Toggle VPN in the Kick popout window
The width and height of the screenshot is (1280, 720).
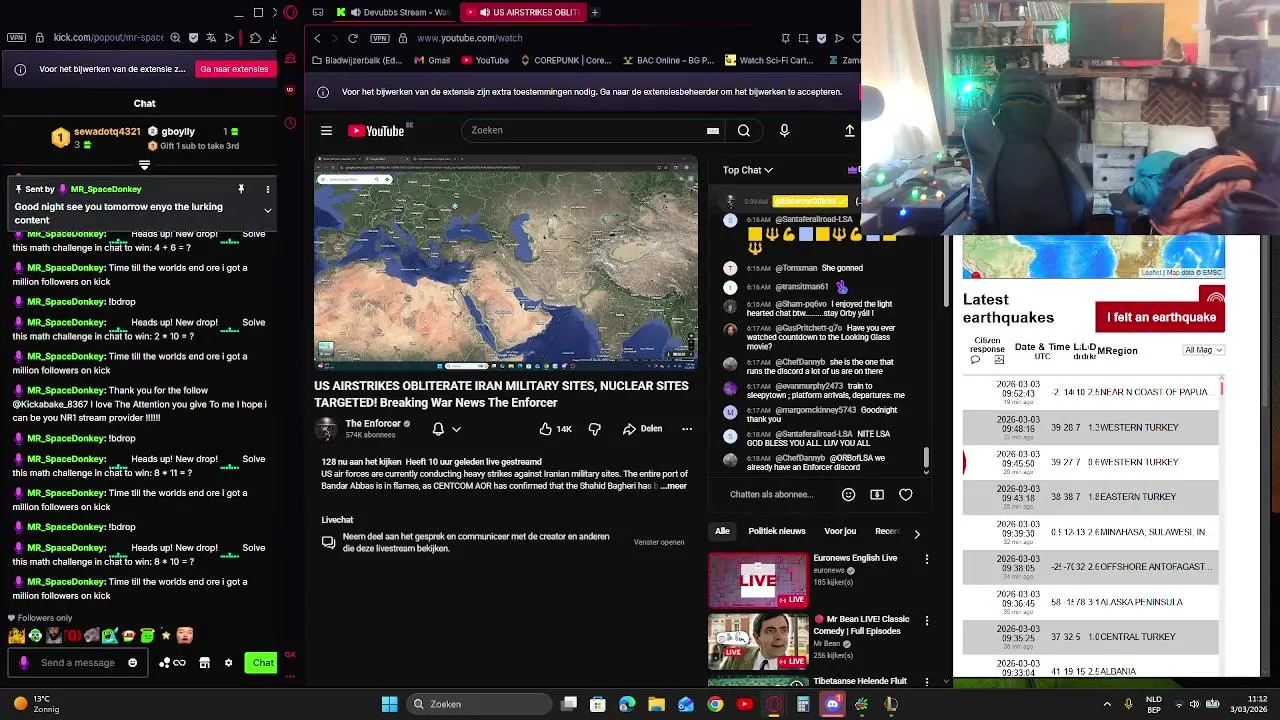click(16, 38)
